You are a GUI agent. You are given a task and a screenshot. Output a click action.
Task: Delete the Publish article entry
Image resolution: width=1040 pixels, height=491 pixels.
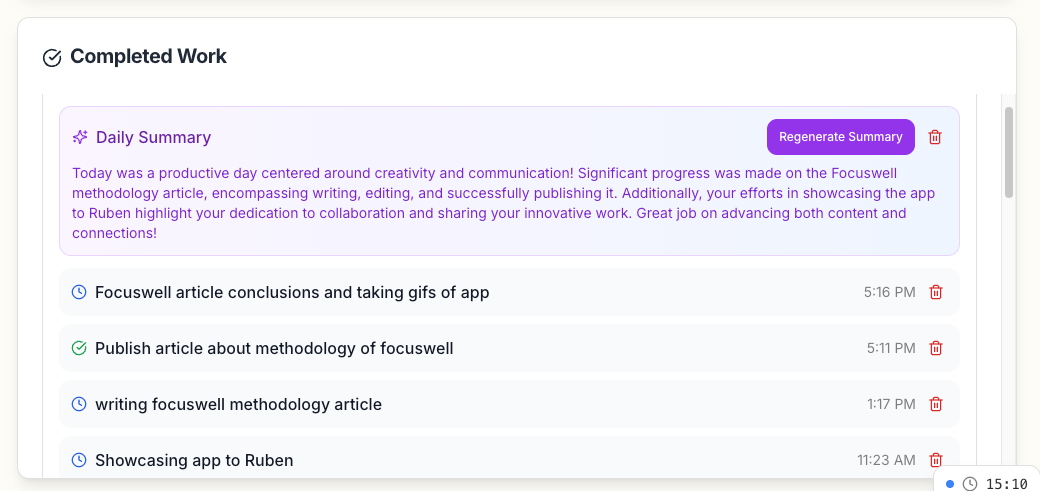coord(936,348)
